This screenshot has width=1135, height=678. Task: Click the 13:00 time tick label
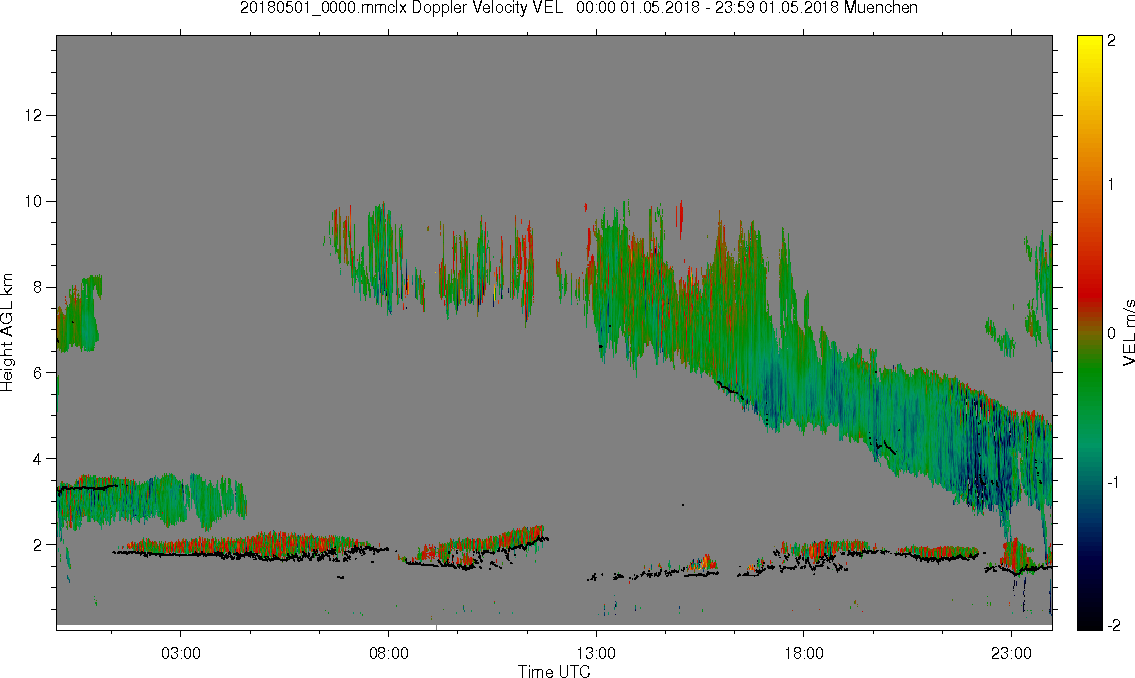596,653
